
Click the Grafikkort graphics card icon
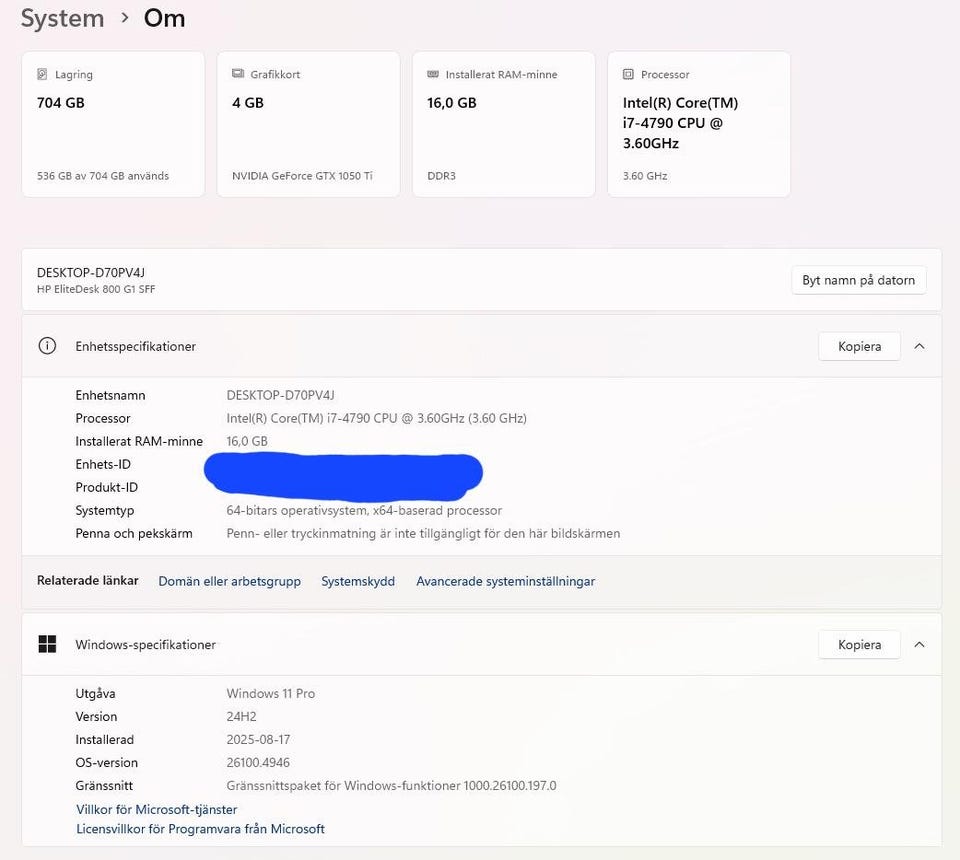point(238,74)
